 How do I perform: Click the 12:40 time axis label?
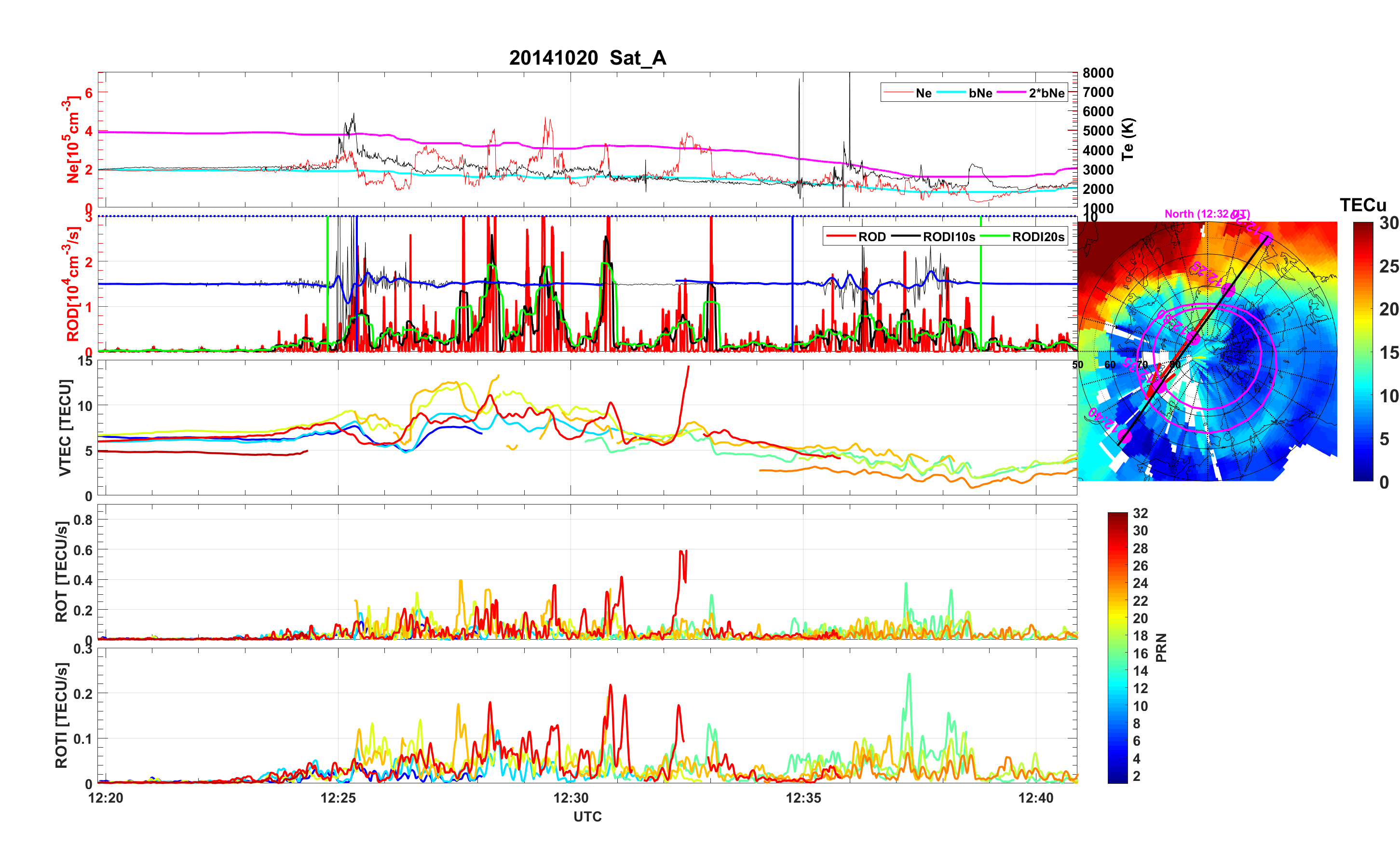pos(1035,798)
